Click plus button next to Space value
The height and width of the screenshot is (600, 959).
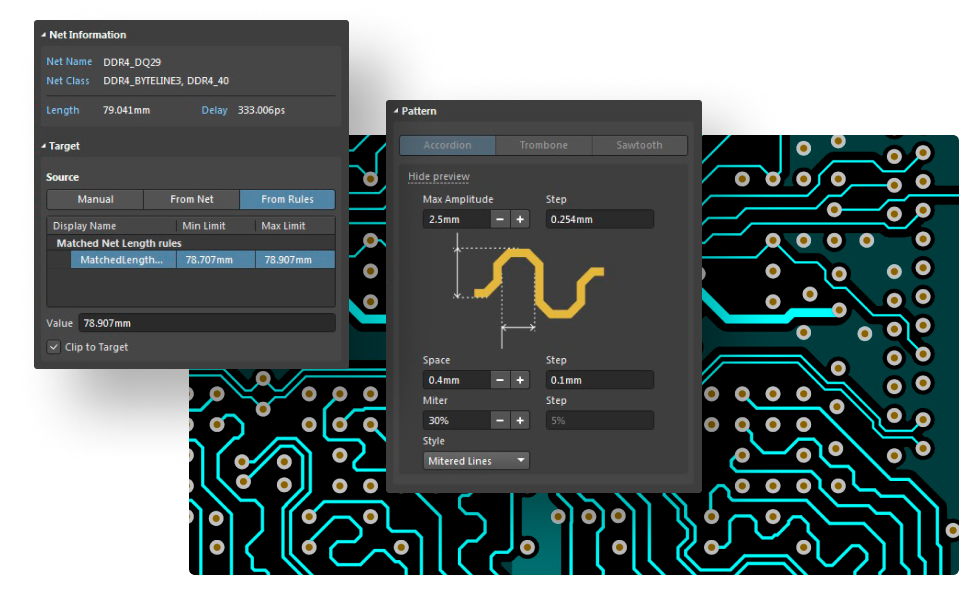(x=520, y=380)
